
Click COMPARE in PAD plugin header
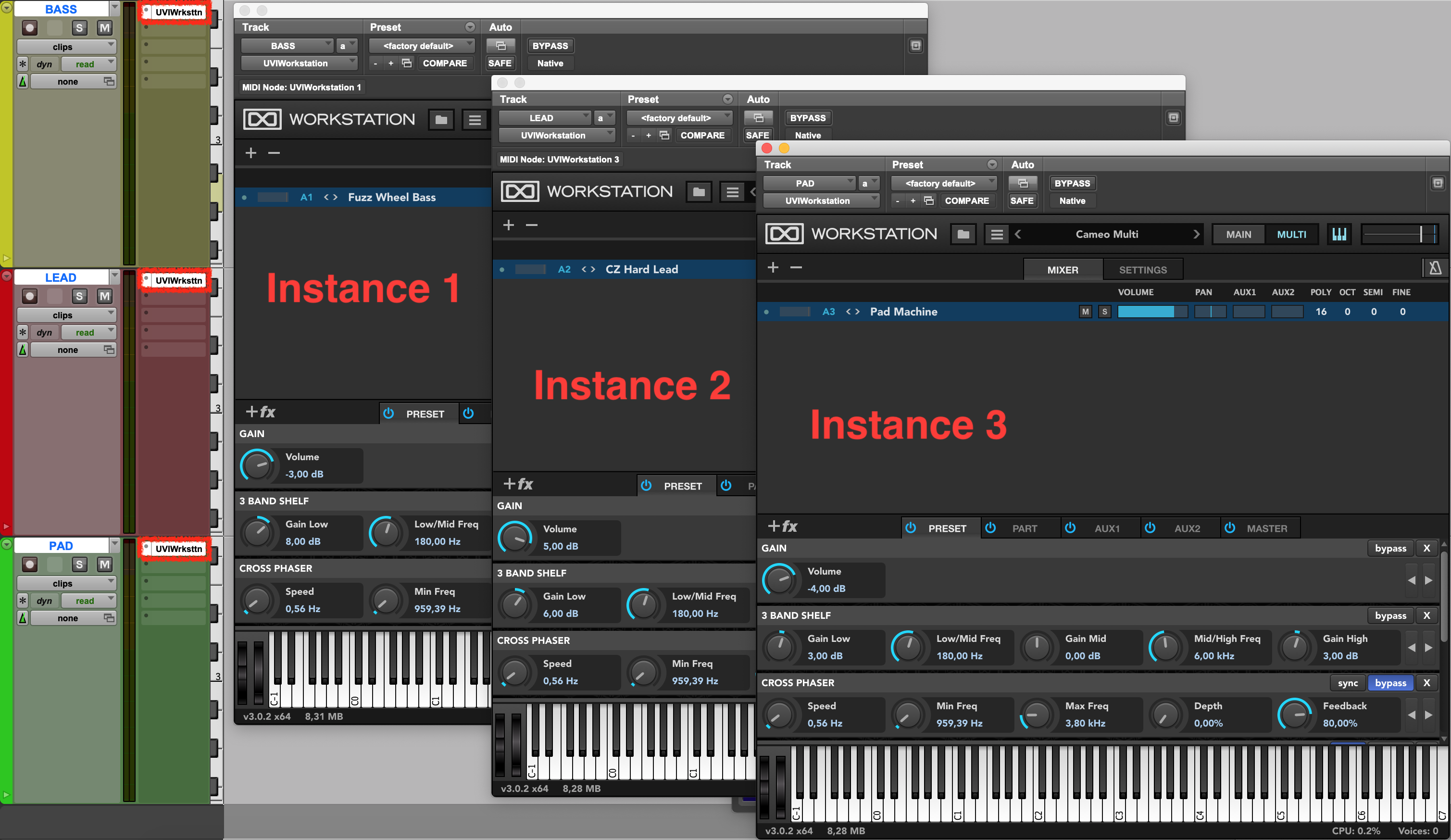point(967,201)
